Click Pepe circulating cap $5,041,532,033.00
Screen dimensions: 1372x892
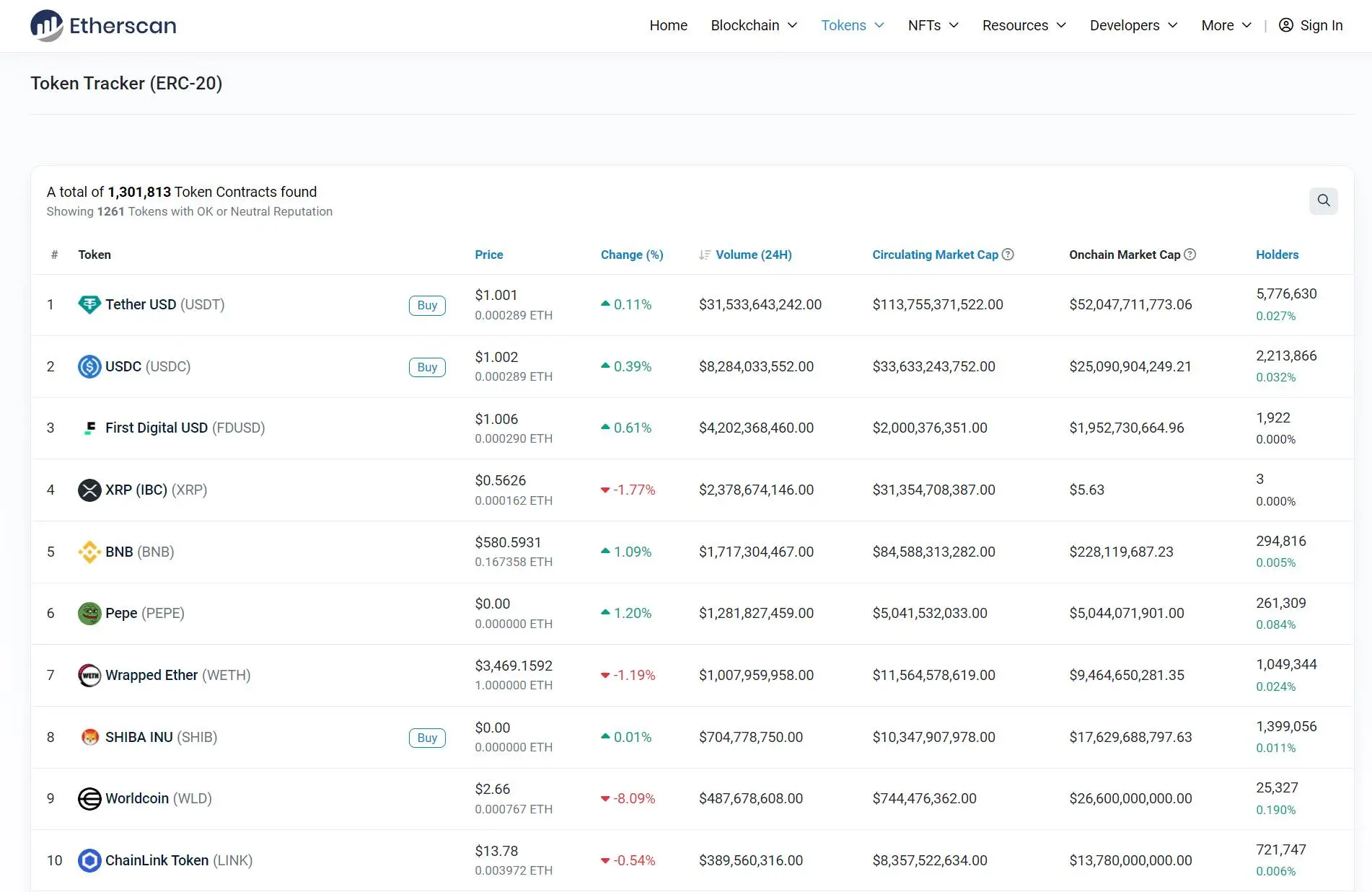click(x=930, y=613)
